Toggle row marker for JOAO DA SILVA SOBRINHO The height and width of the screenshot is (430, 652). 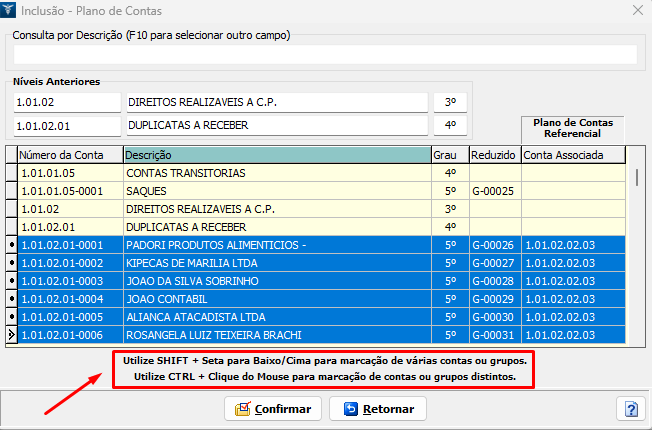pos(11,281)
